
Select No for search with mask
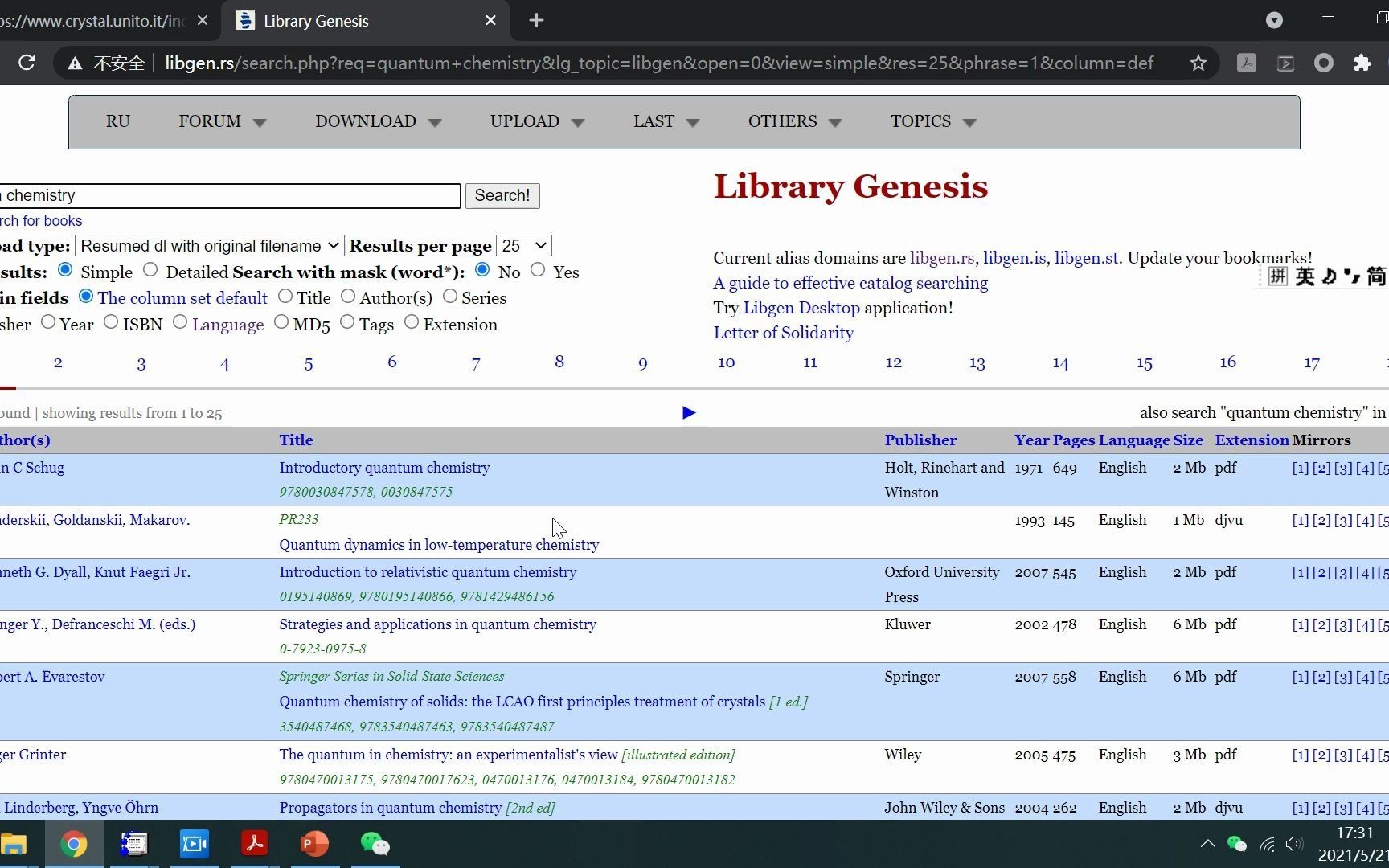pyautogui.click(x=482, y=270)
